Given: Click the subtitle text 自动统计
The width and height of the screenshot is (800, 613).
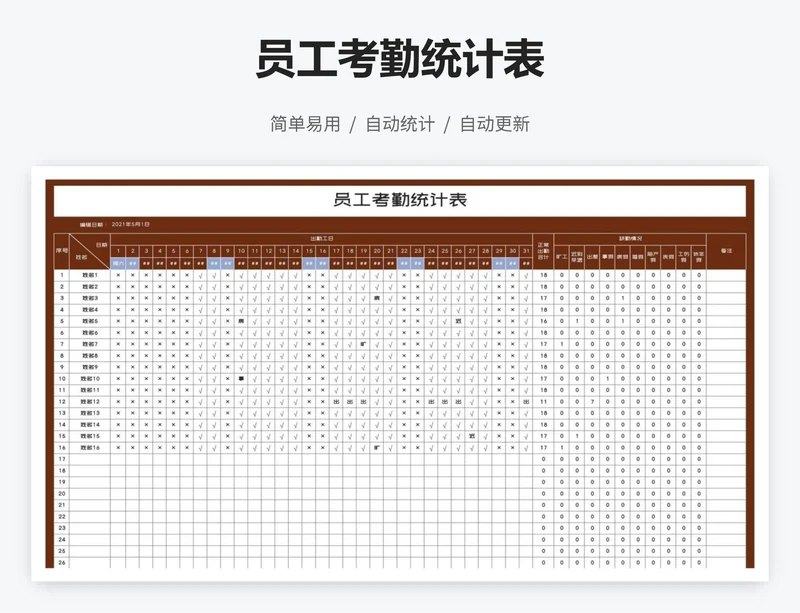Looking at the screenshot, I should [x=400, y=124].
